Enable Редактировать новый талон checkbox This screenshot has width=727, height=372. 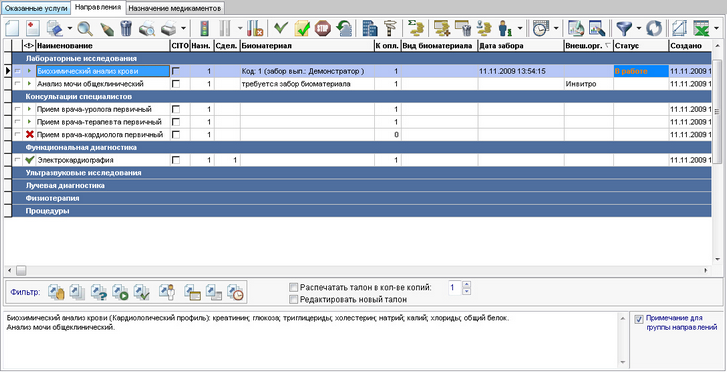point(293,300)
